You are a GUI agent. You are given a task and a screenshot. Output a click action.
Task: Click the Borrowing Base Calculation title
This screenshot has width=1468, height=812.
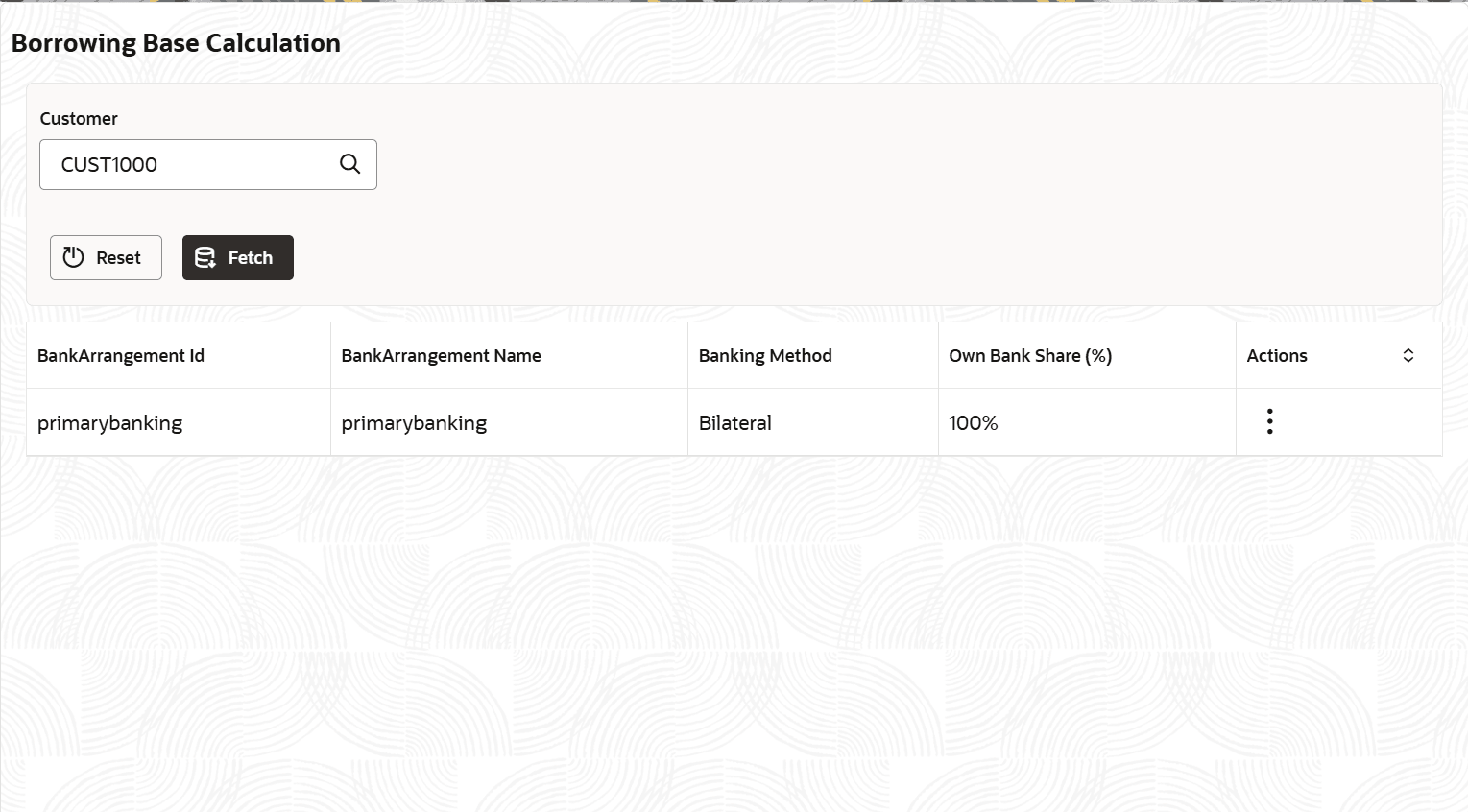pyautogui.click(x=176, y=43)
